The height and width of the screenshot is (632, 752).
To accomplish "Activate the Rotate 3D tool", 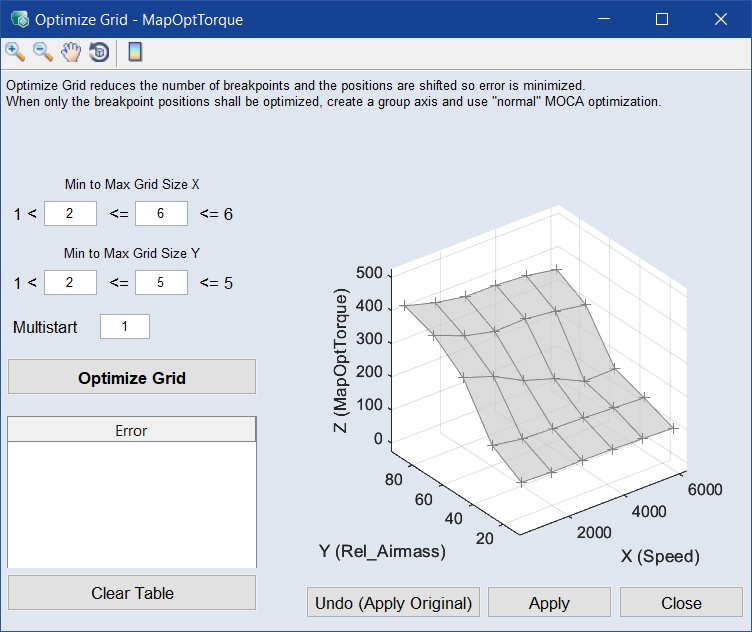I will pyautogui.click(x=99, y=52).
